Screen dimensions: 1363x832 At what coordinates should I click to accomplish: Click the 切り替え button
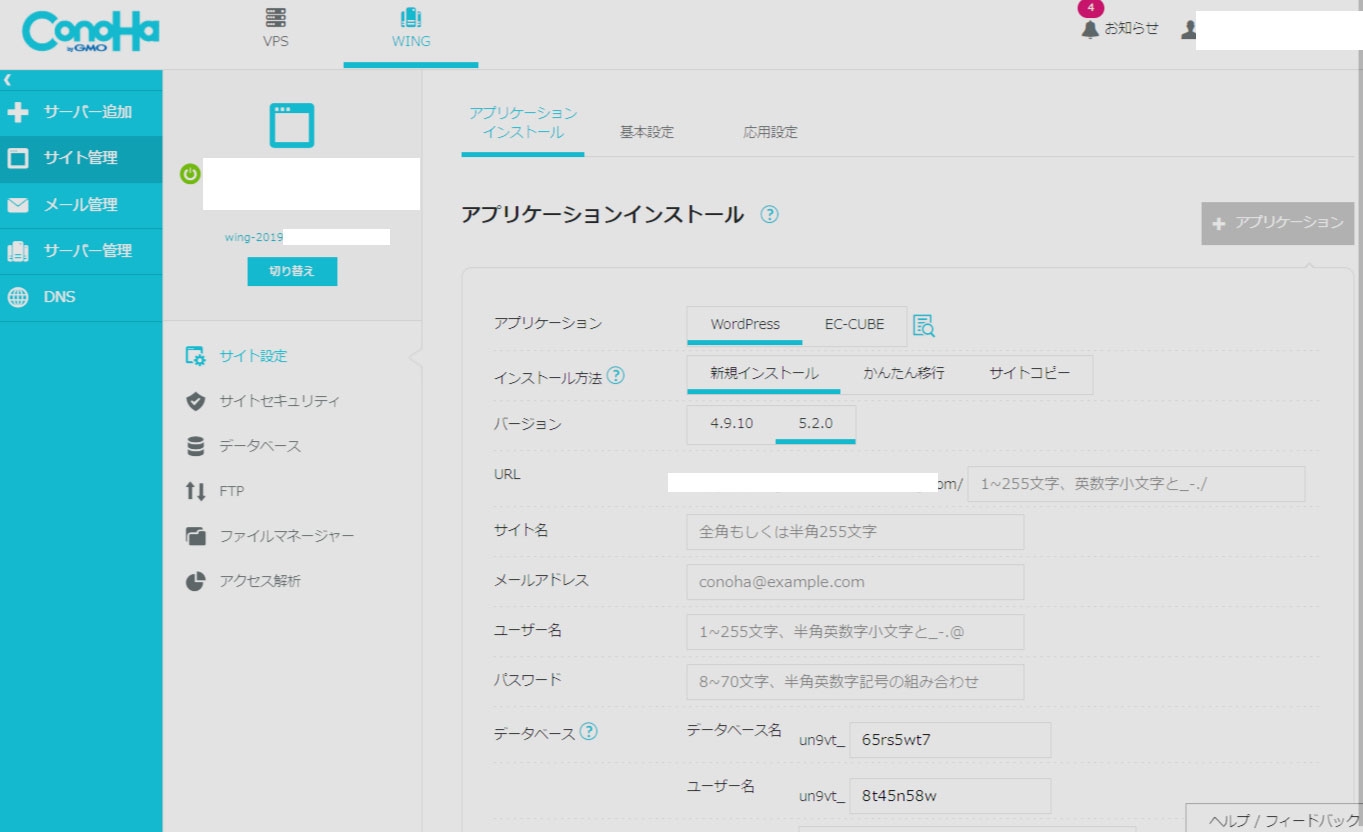[292, 271]
